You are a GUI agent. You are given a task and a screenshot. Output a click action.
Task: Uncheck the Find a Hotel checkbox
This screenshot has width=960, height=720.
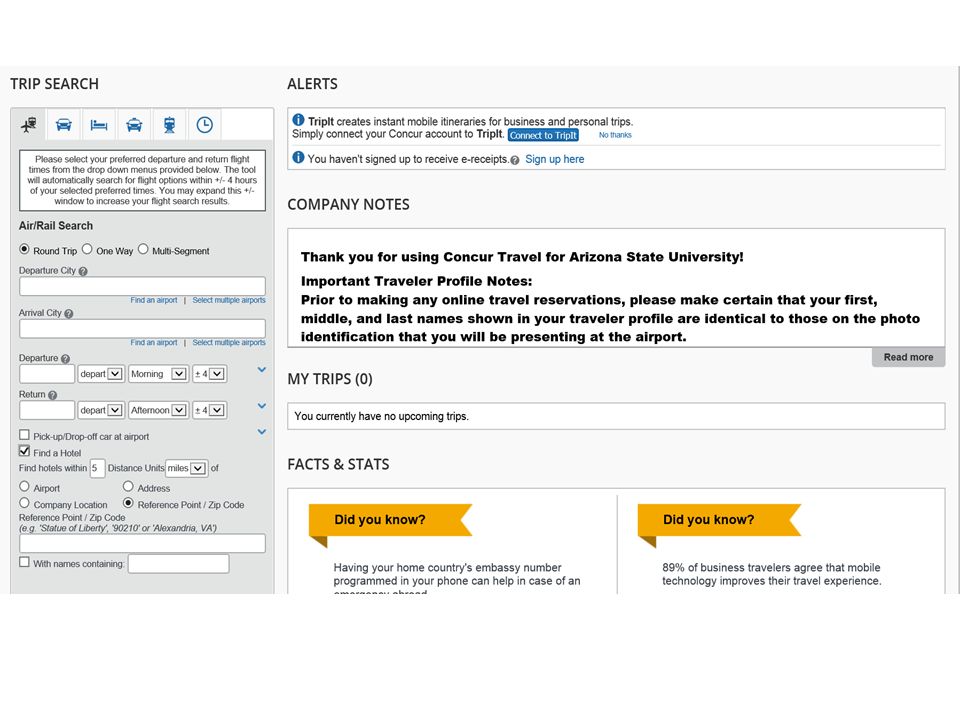coord(24,451)
